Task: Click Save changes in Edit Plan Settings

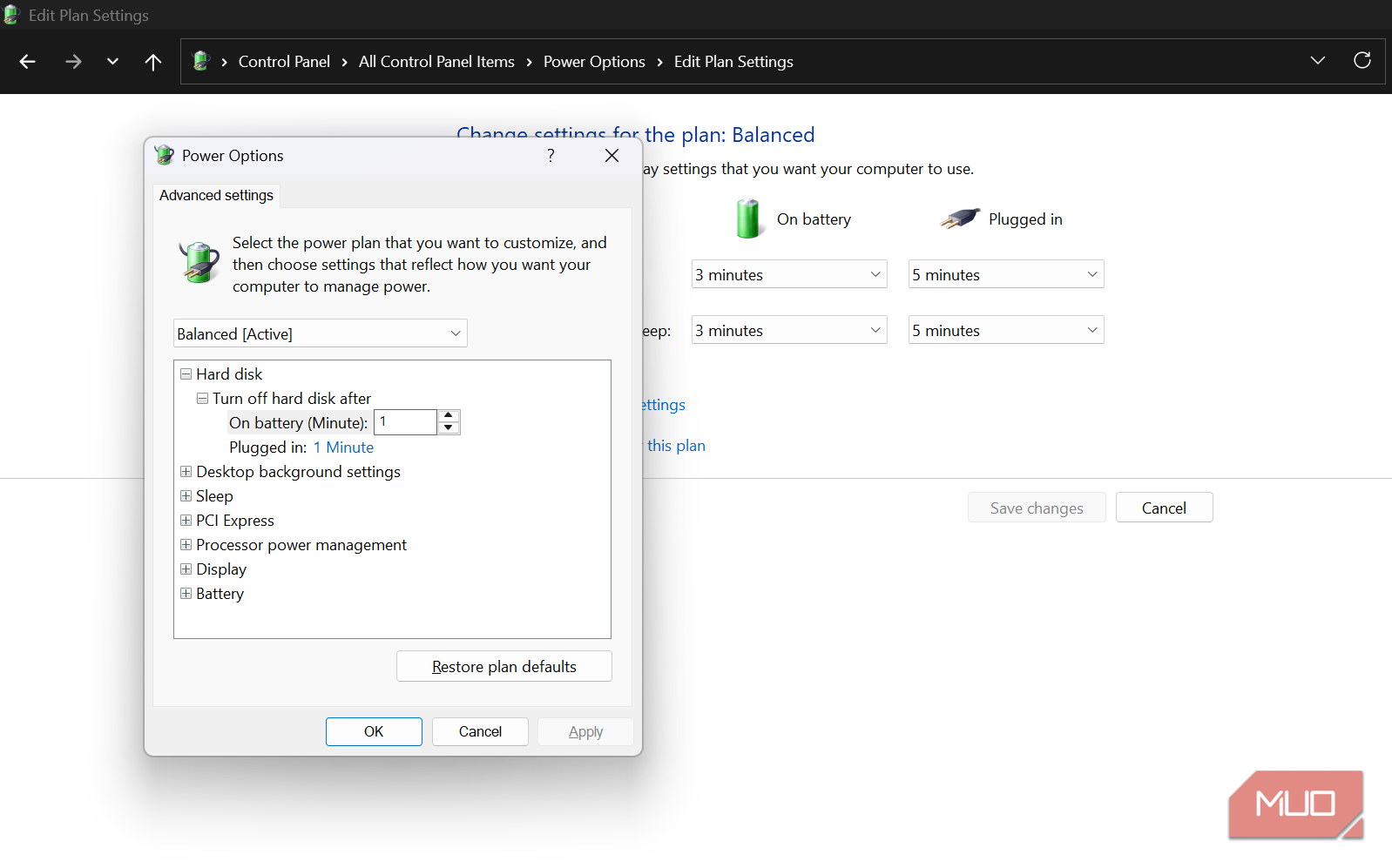Action: pyautogui.click(x=1037, y=508)
